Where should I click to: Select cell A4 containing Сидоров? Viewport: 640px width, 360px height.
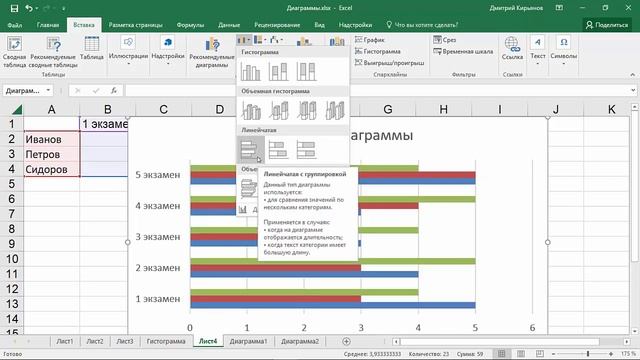pyautogui.click(x=52, y=169)
